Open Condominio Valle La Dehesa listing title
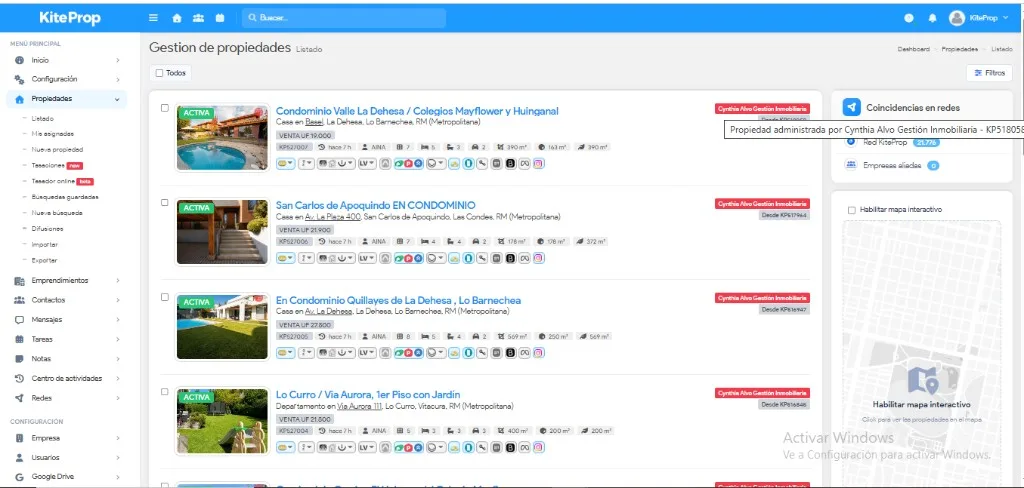Image resolution: width=1024 pixels, height=488 pixels. coord(417,111)
